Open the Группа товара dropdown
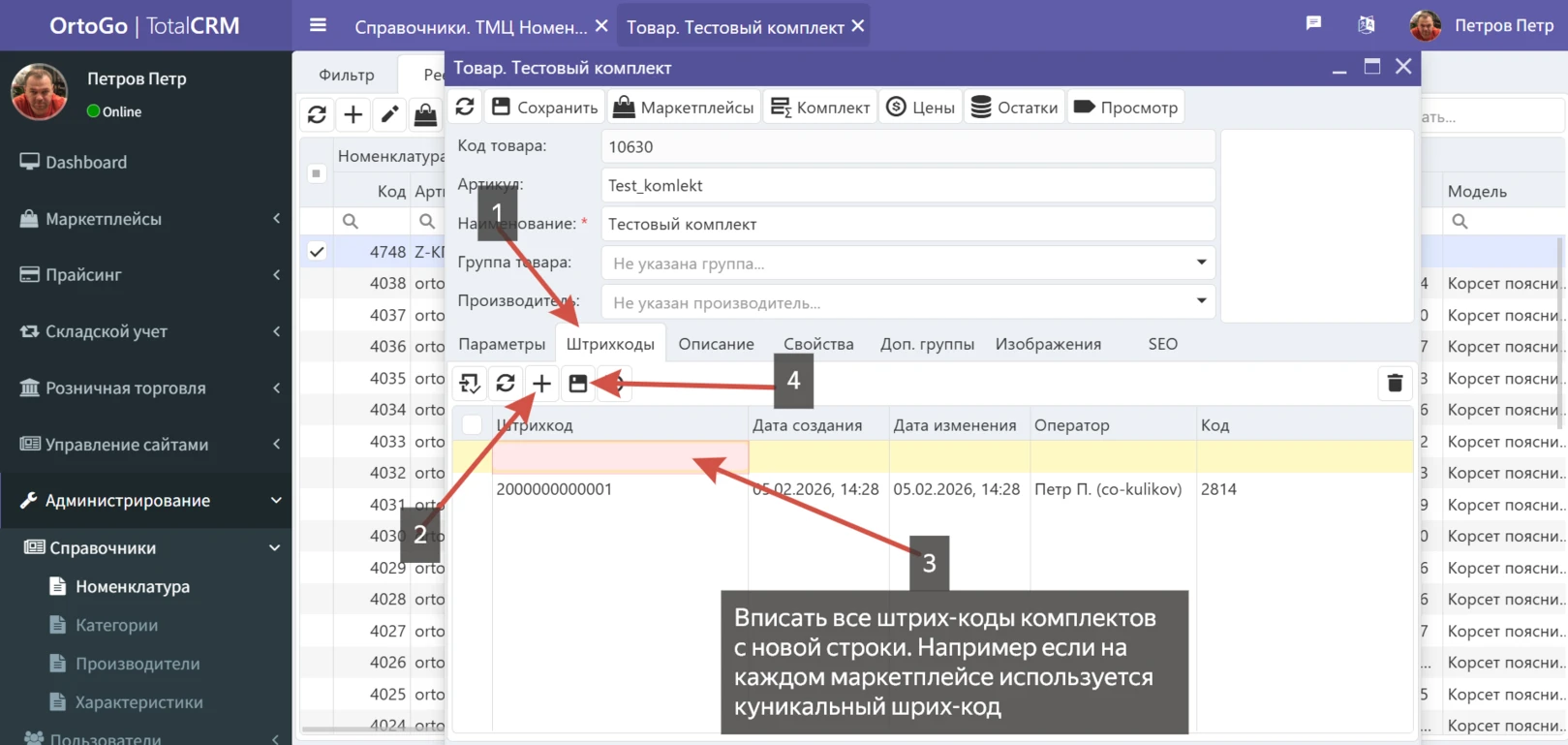This screenshot has height=745, width=1568. coord(1201,263)
